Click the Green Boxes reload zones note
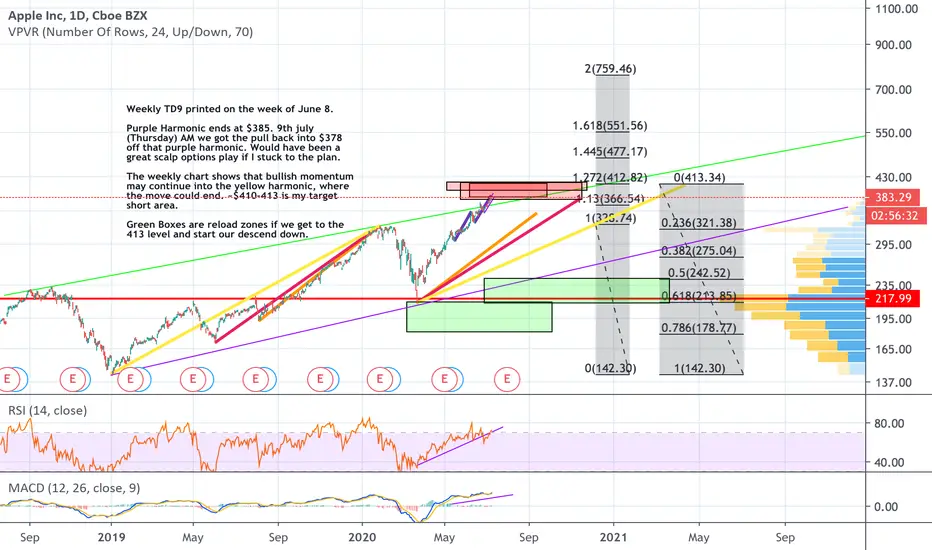This screenshot has width=932, height=550. click(x=235, y=230)
